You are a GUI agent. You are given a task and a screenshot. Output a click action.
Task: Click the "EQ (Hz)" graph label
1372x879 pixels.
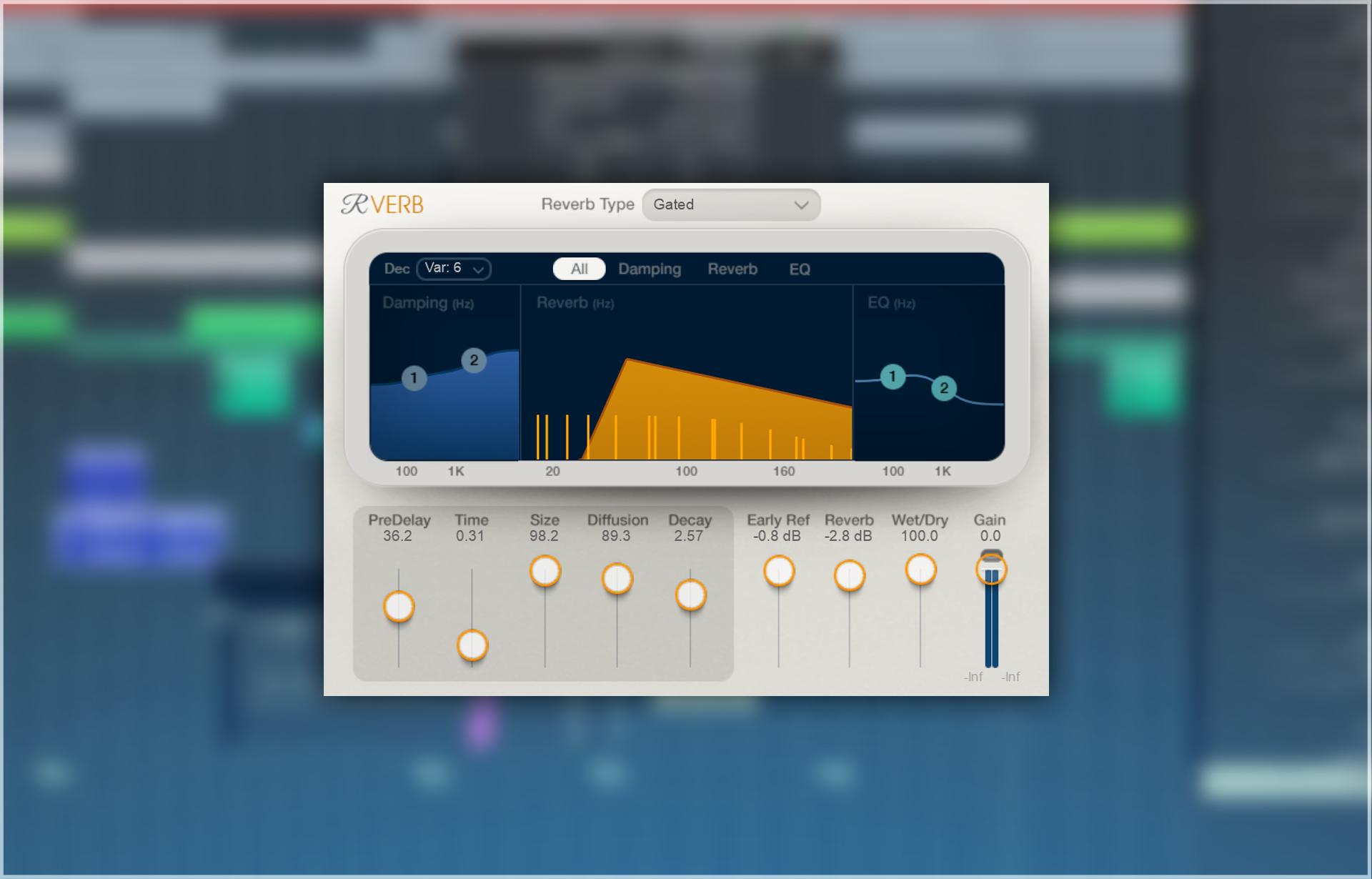[x=891, y=303]
